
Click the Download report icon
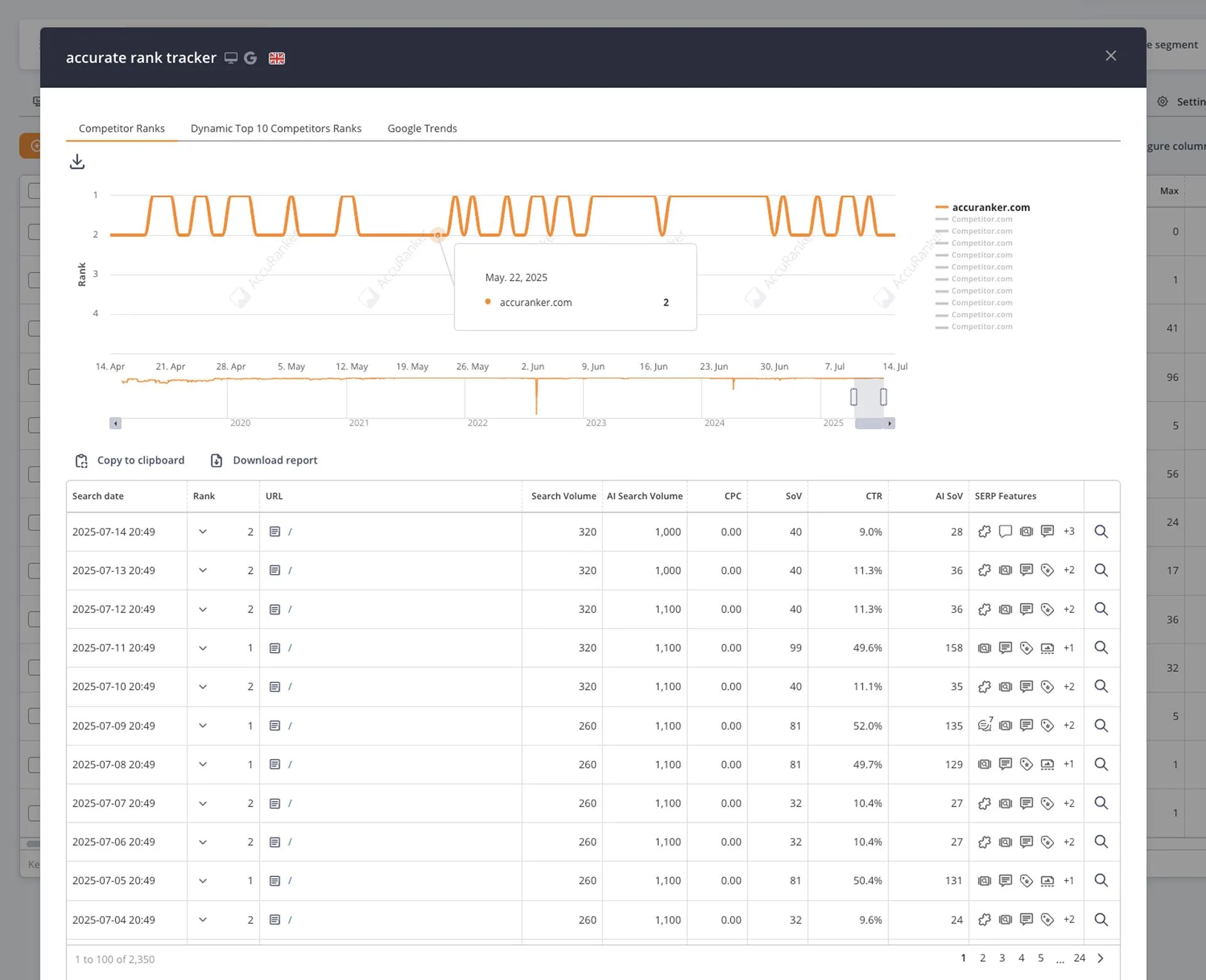pyautogui.click(x=217, y=460)
